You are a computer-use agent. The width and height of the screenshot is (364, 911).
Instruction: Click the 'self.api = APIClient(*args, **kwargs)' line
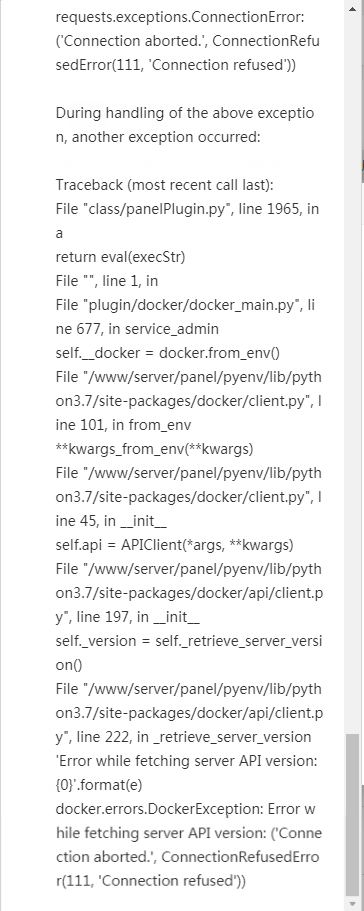coord(175,544)
